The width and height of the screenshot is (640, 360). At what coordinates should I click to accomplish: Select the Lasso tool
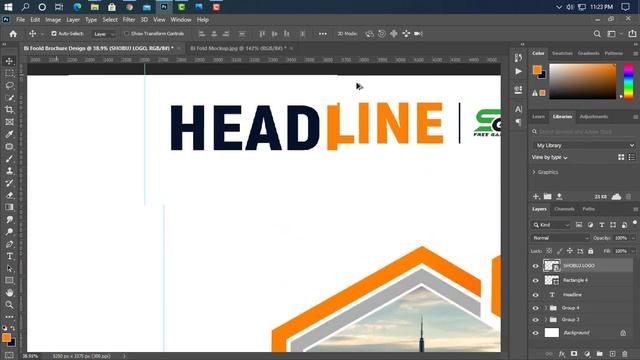9,85
